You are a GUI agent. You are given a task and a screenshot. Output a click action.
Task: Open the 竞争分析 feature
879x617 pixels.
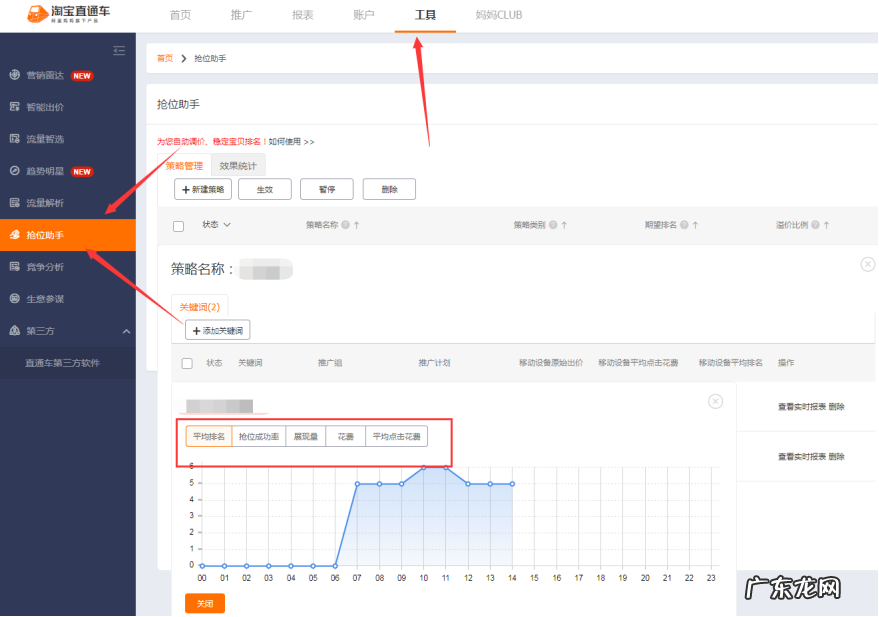[x=45, y=267]
